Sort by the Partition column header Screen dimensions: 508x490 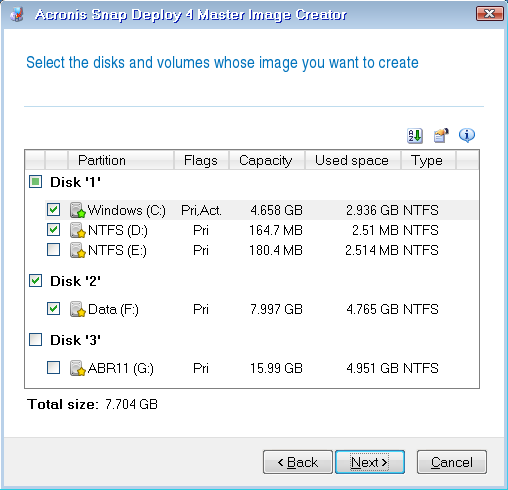pyautogui.click(x=121, y=160)
